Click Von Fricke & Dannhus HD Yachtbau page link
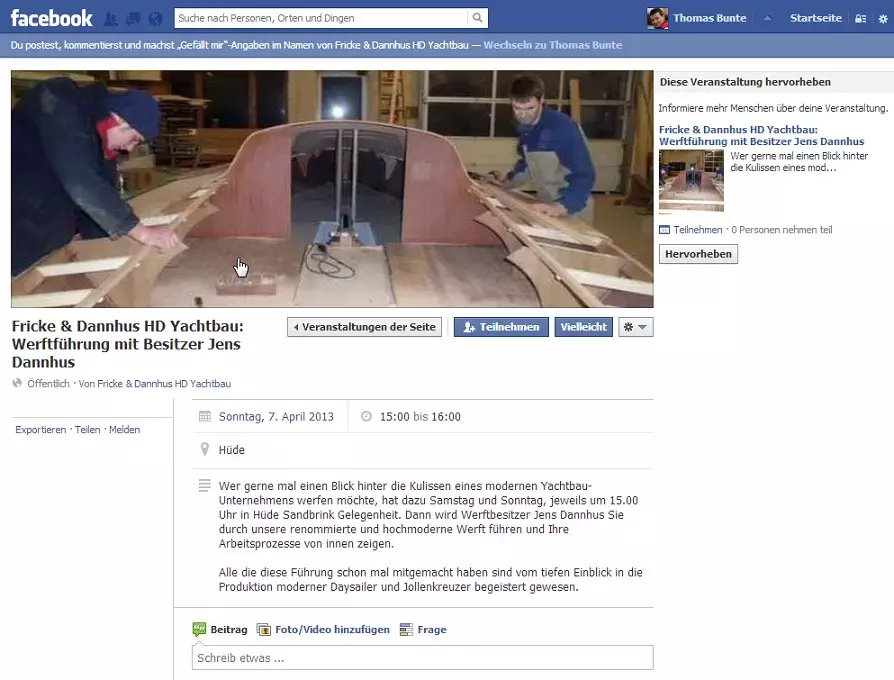Screen dimensions: 894x680 tap(164, 384)
